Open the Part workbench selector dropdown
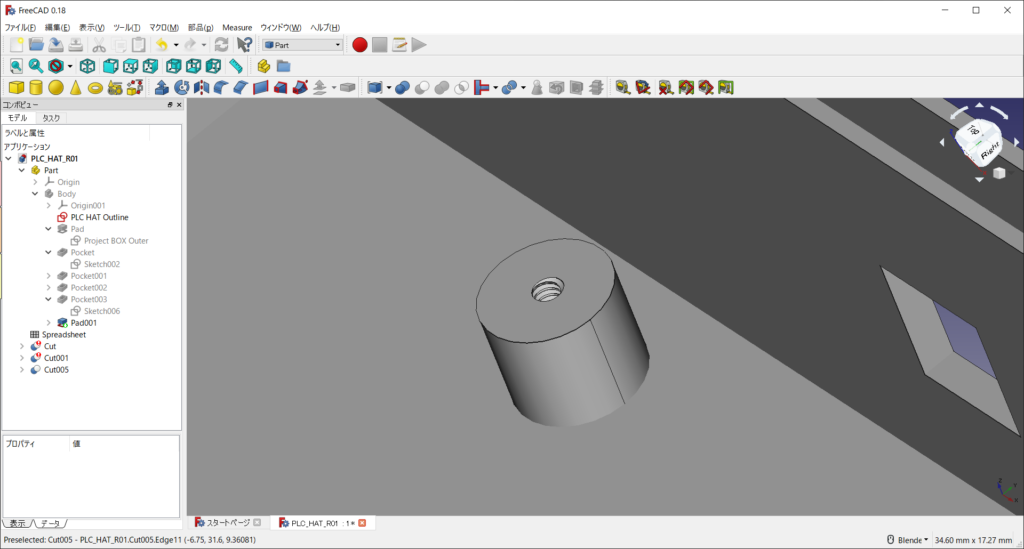The width and height of the screenshot is (1024, 549). [x=302, y=44]
